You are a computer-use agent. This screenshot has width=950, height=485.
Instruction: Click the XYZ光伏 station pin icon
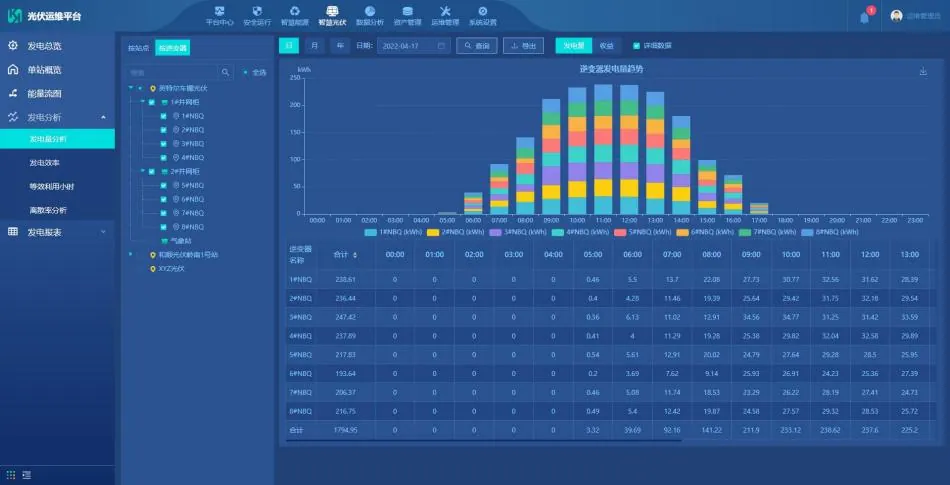point(153,269)
